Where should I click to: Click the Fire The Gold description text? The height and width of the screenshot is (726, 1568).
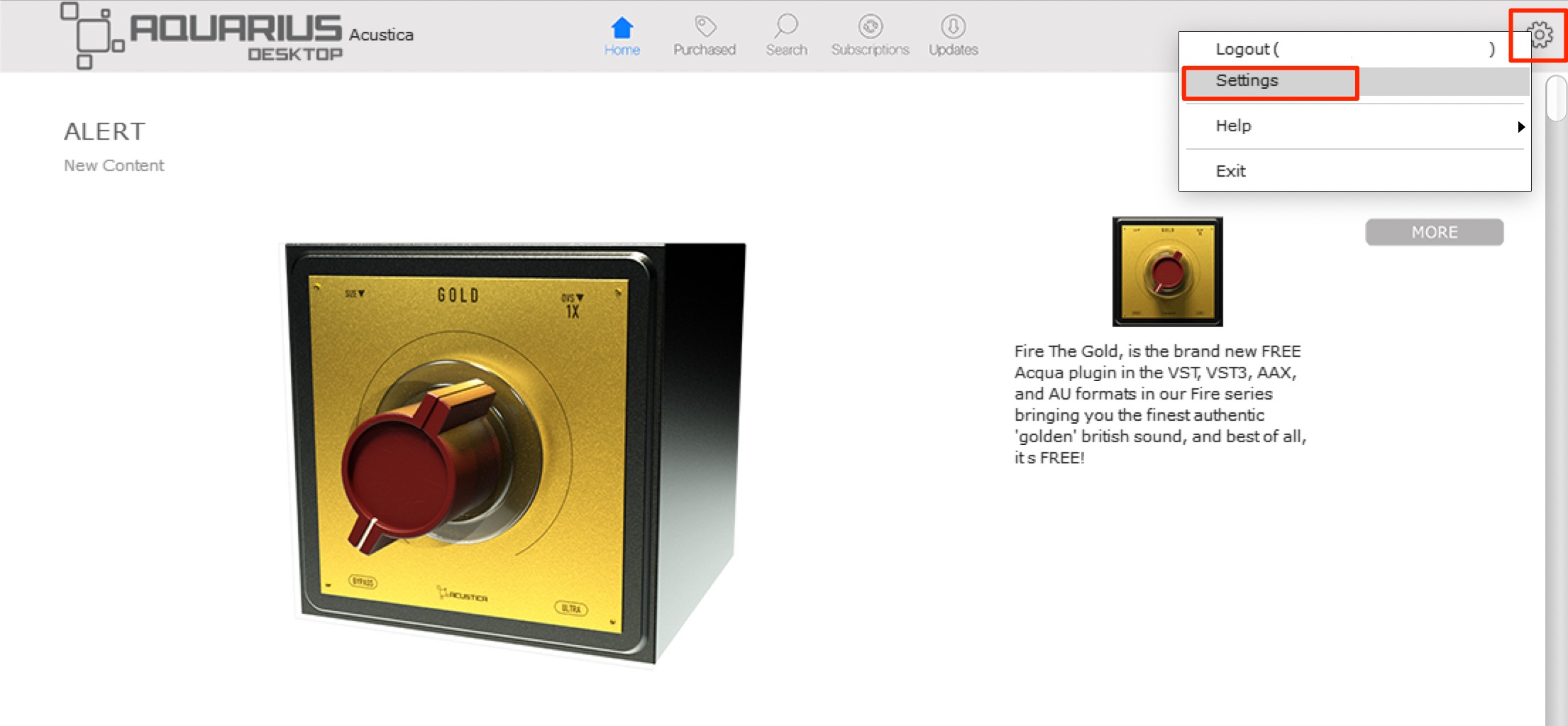(1160, 405)
